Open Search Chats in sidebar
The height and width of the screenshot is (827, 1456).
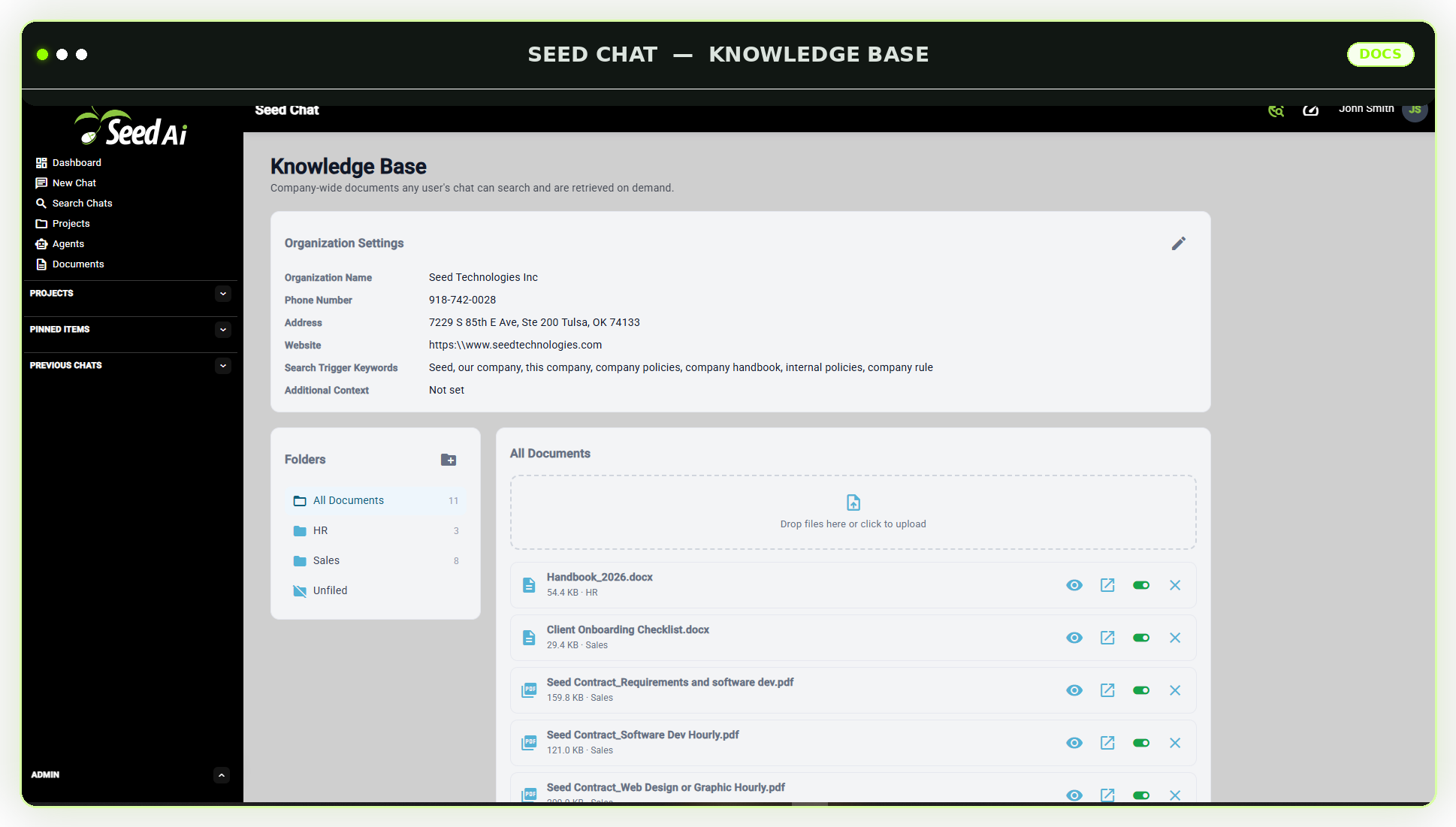tap(74, 203)
